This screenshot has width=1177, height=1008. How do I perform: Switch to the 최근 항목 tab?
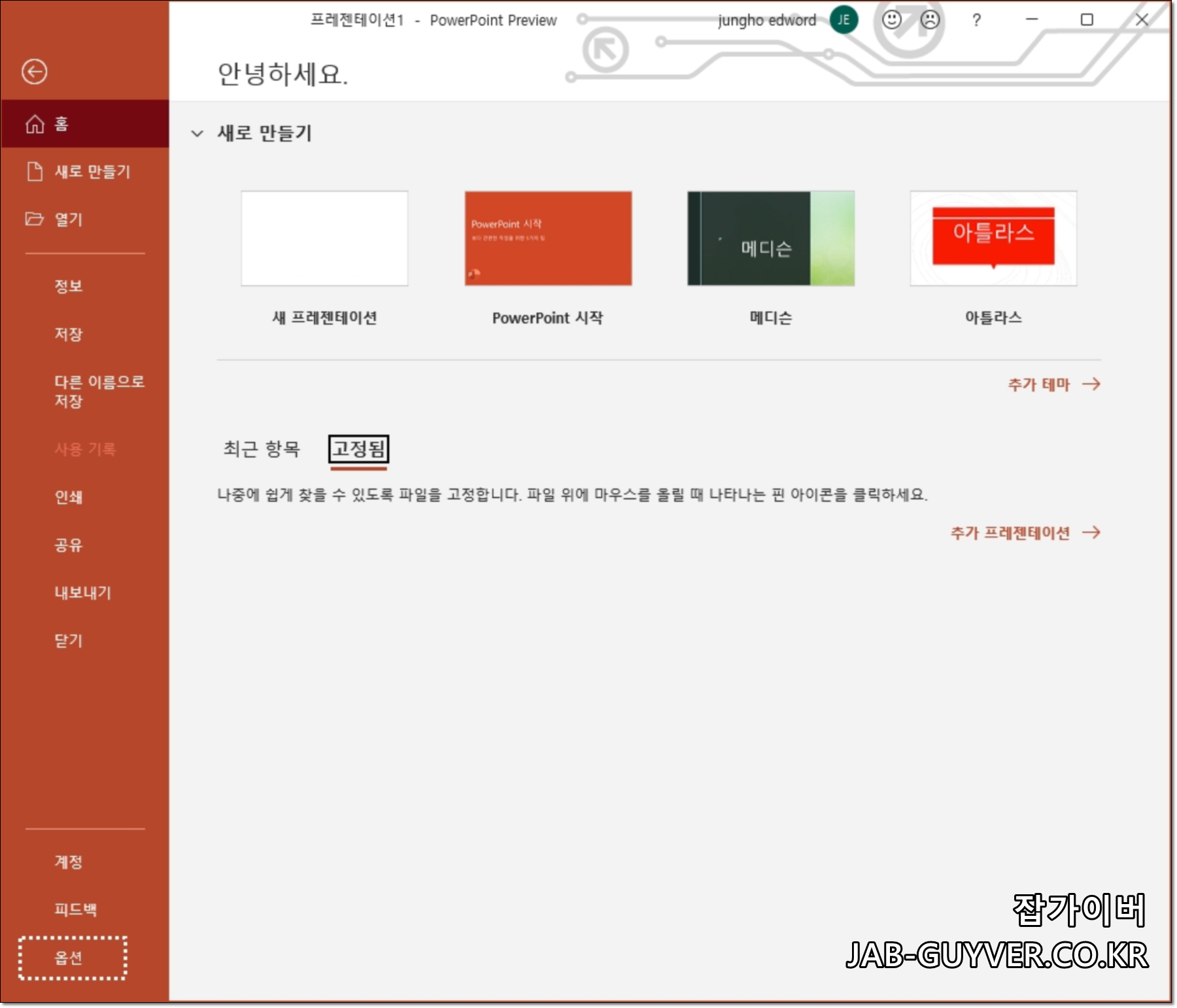[x=262, y=449]
